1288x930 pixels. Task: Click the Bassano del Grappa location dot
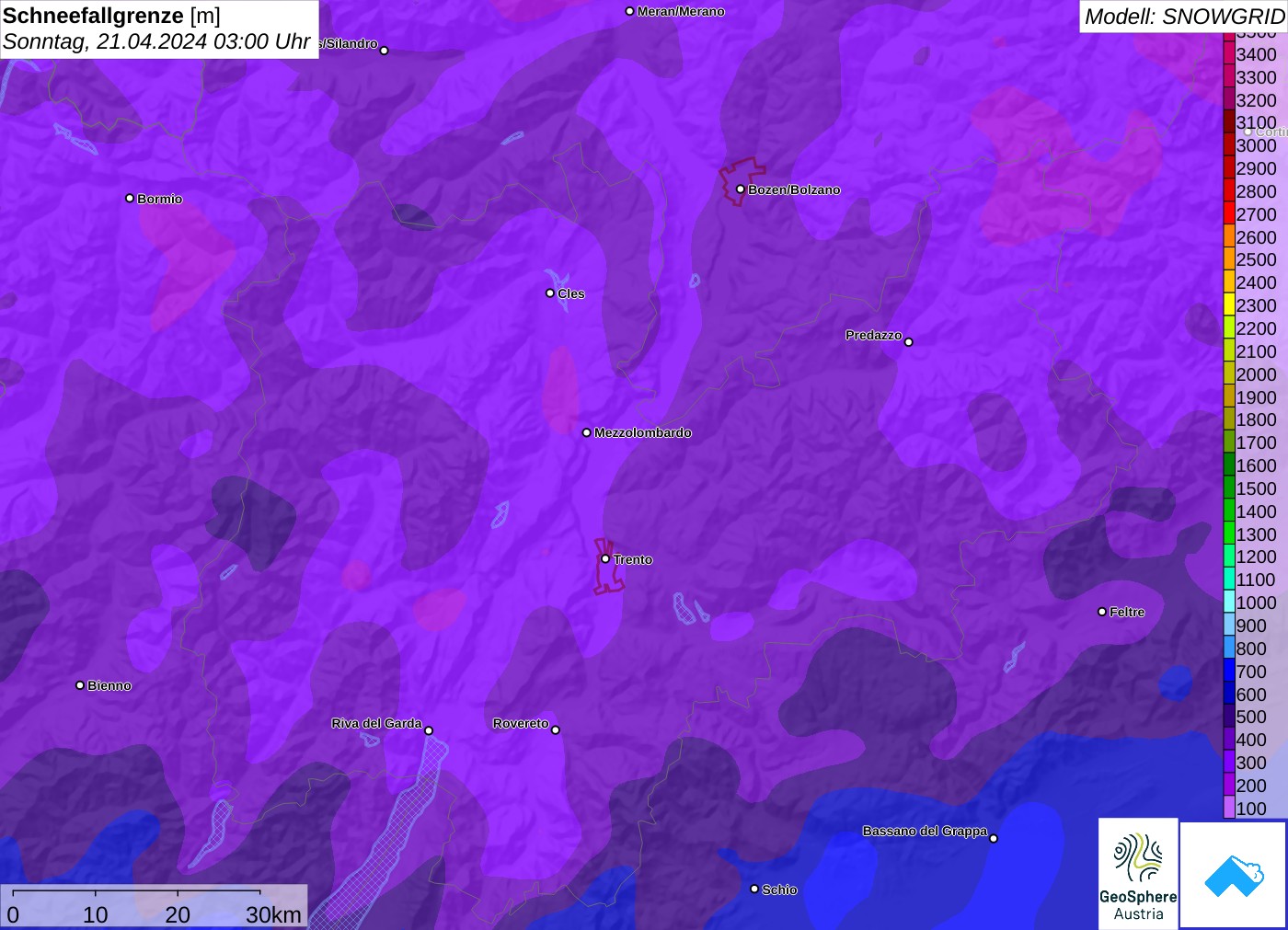pyautogui.click(x=994, y=838)
